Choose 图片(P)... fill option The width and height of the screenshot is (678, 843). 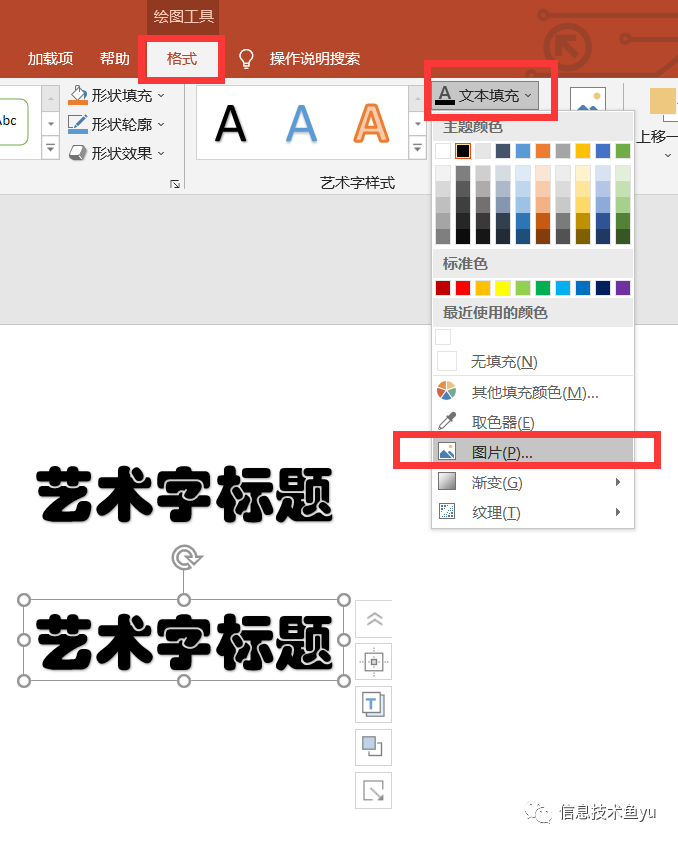(533, 452)
